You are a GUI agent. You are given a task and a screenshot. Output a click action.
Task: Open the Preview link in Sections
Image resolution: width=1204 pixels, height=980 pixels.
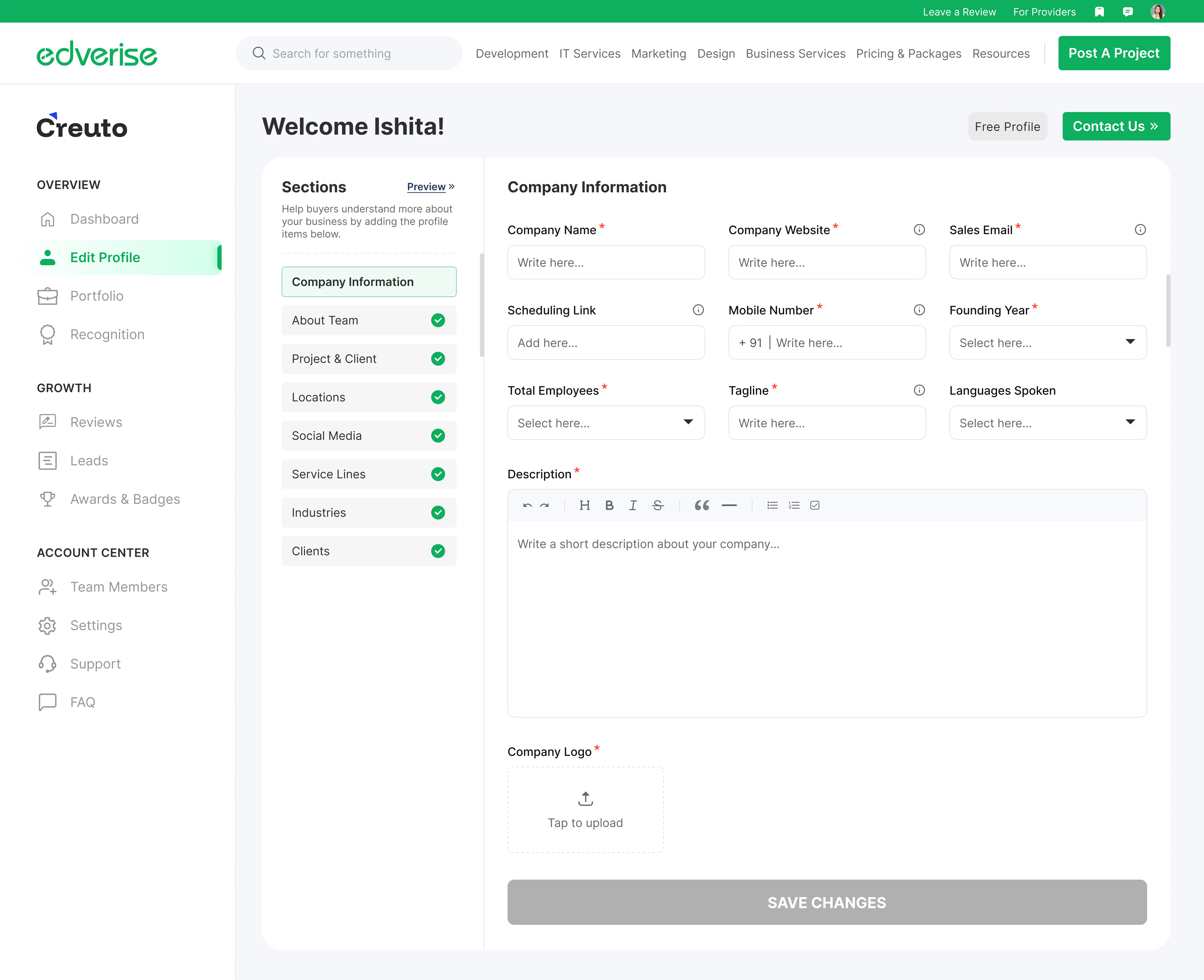[x=430, y=187]
